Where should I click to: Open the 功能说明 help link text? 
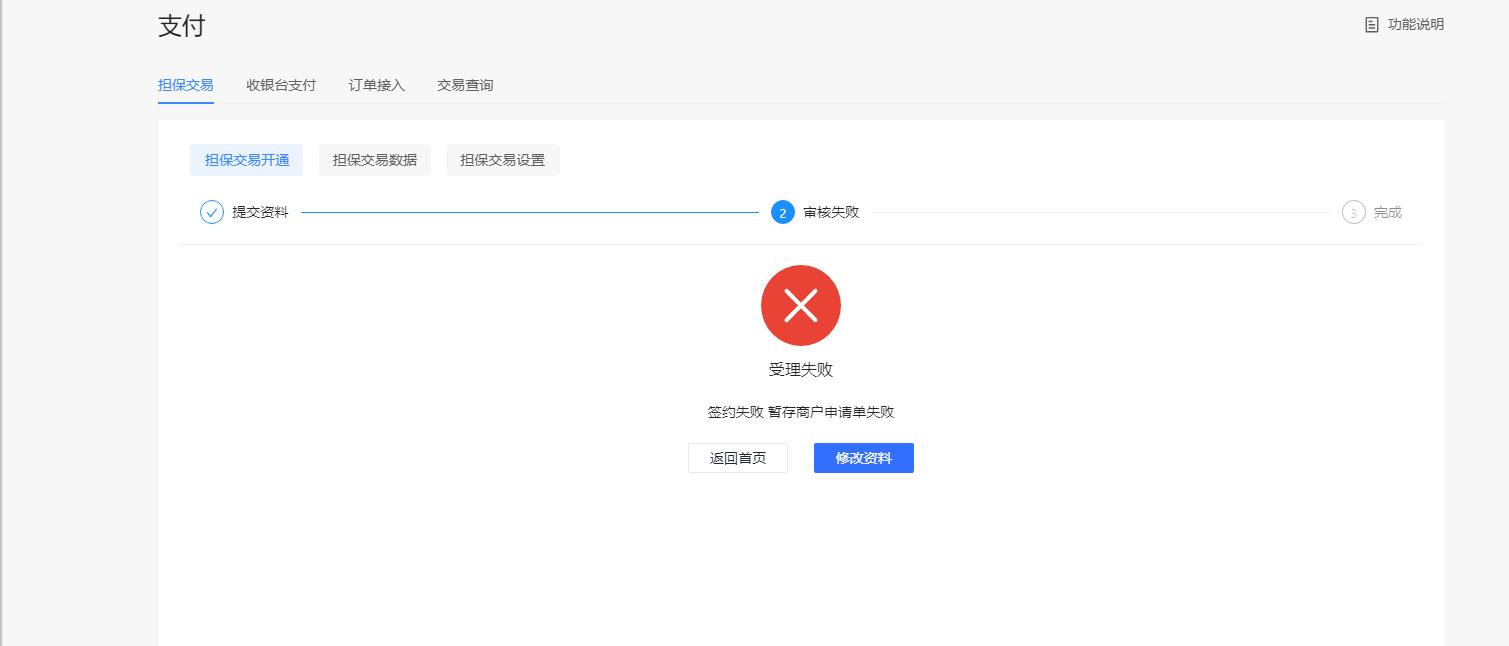[1415, 25]
